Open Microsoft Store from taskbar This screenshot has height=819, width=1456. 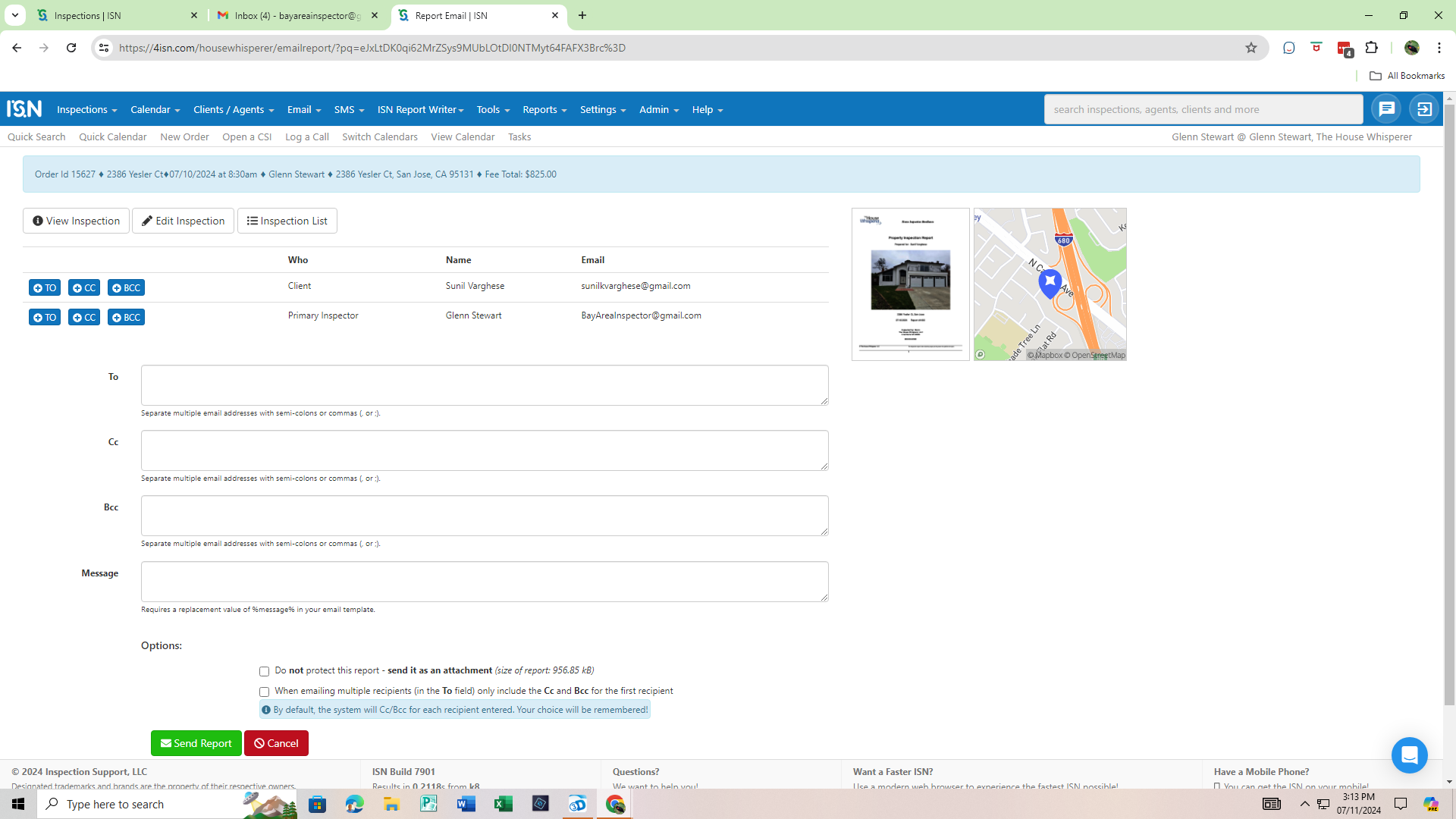click(x=317, y=804)
